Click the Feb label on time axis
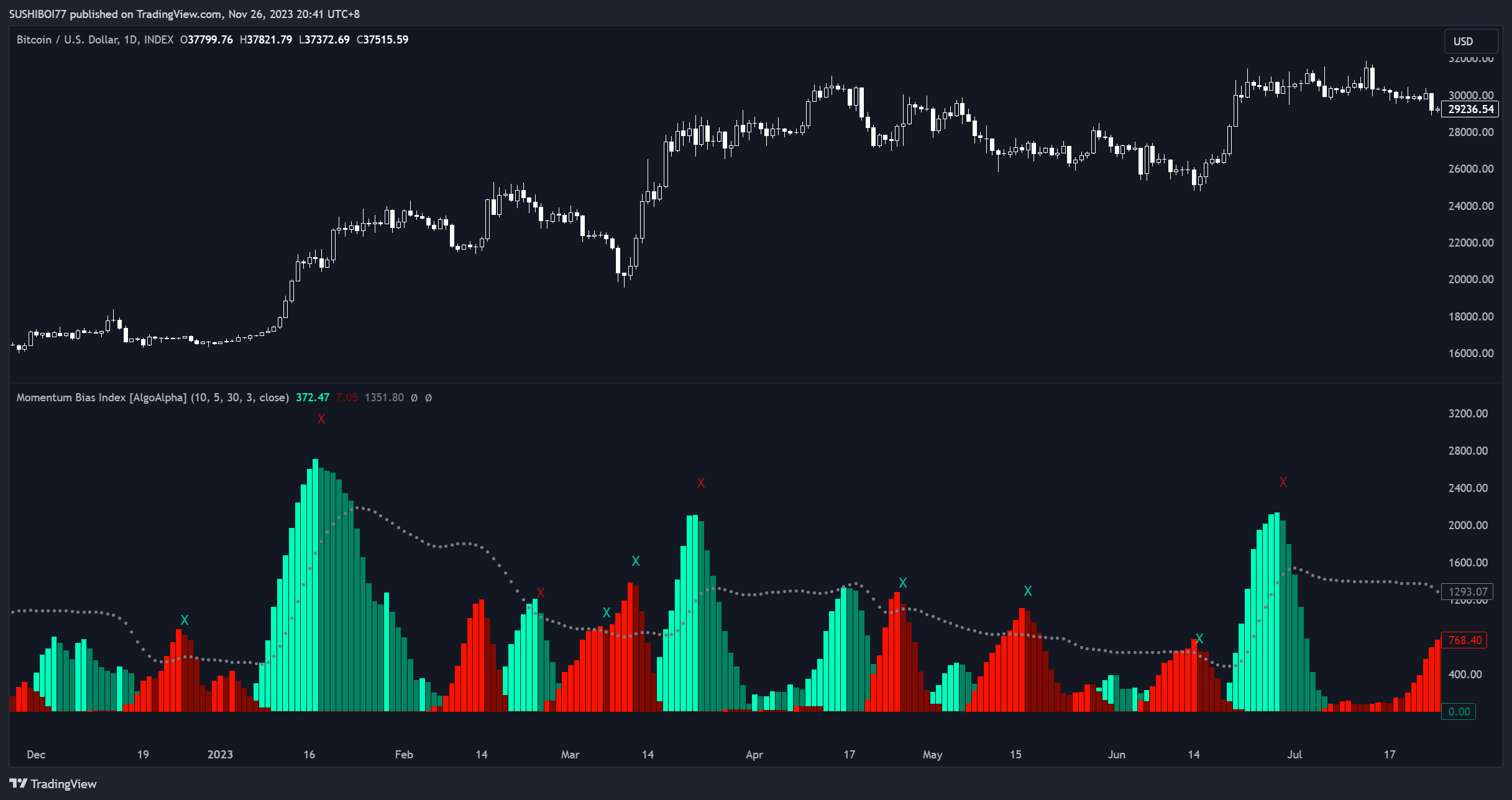Screen dimensions: 1512x800 tap(404, 755)
